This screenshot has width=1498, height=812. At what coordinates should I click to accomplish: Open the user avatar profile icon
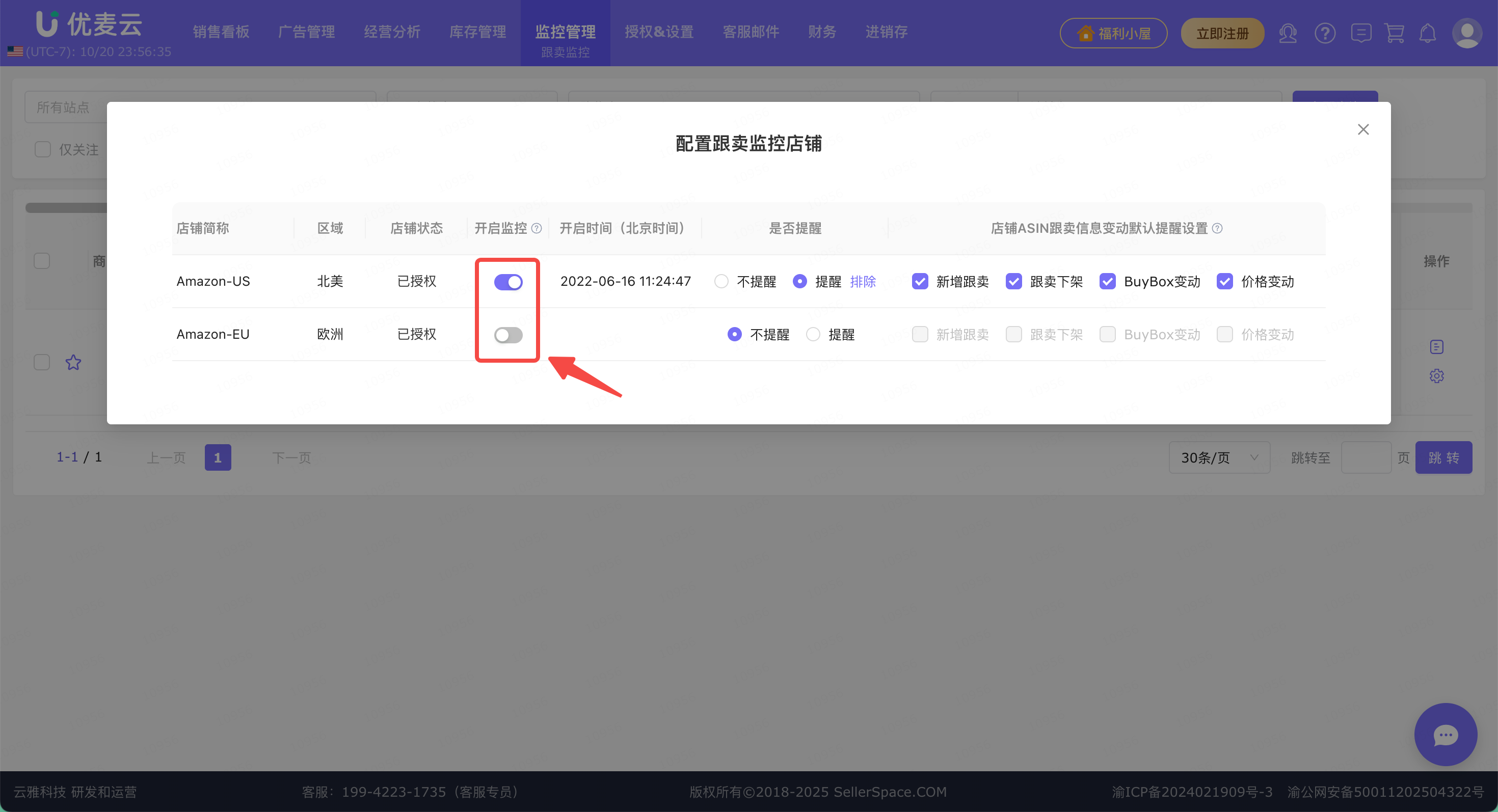coord(1466,33)
